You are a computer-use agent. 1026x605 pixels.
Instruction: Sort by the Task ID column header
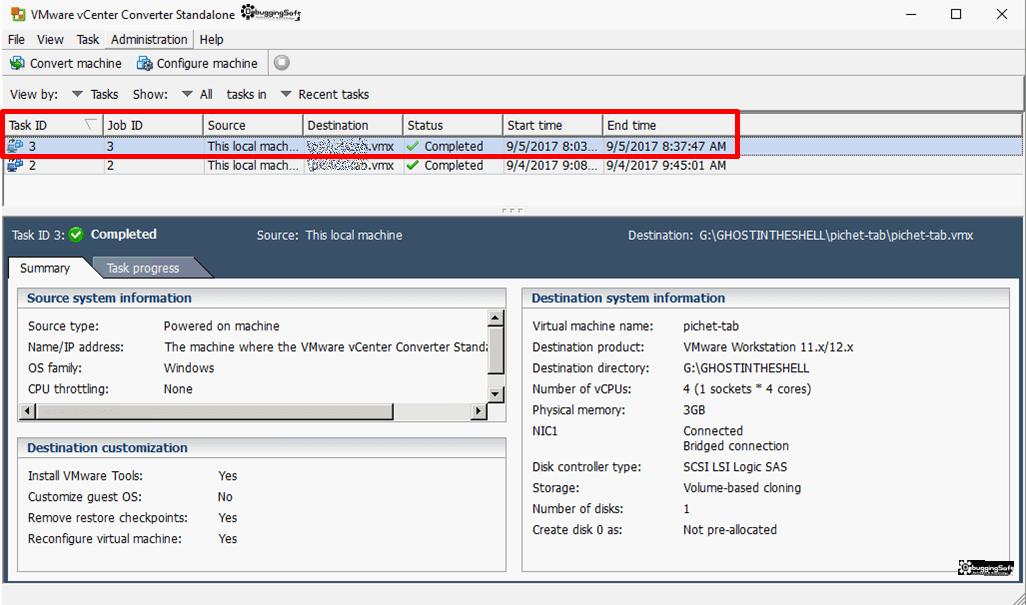(54, 125)
